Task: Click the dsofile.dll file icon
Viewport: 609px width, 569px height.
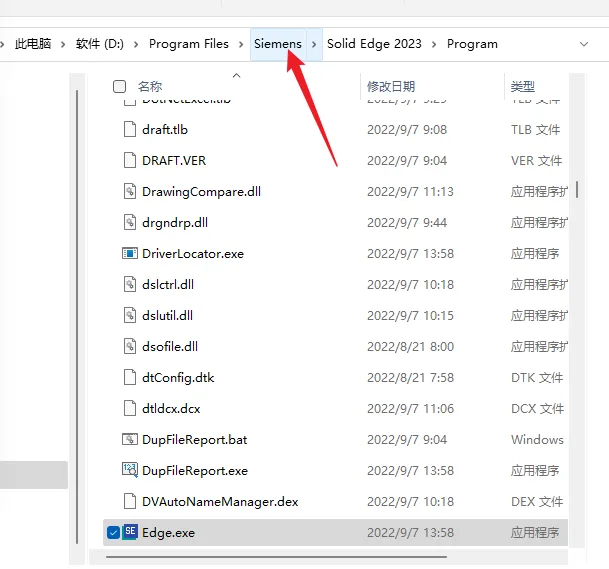Action: (x=130, y=346)
